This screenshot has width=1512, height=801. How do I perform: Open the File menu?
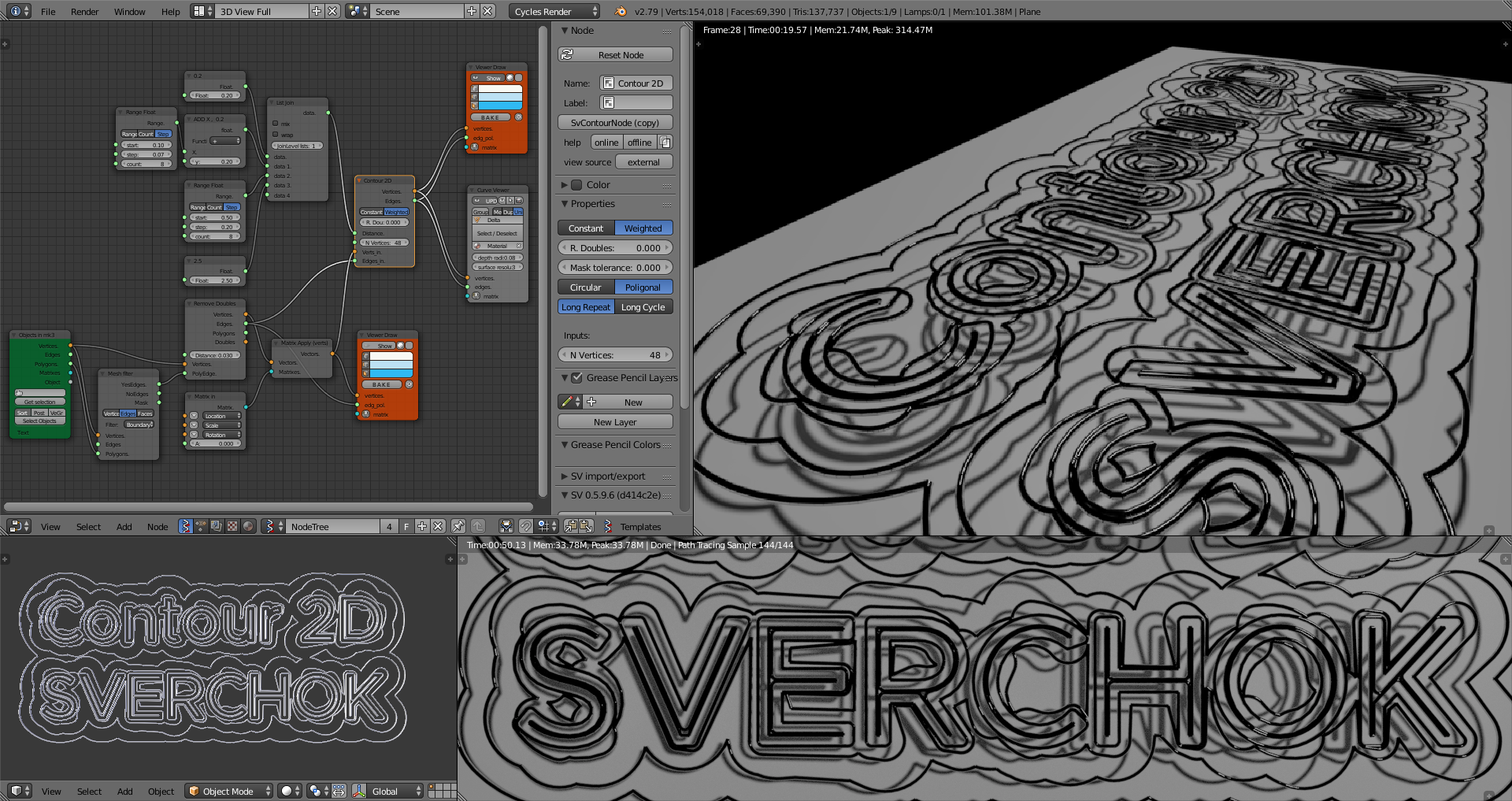[x=48, y=11]
